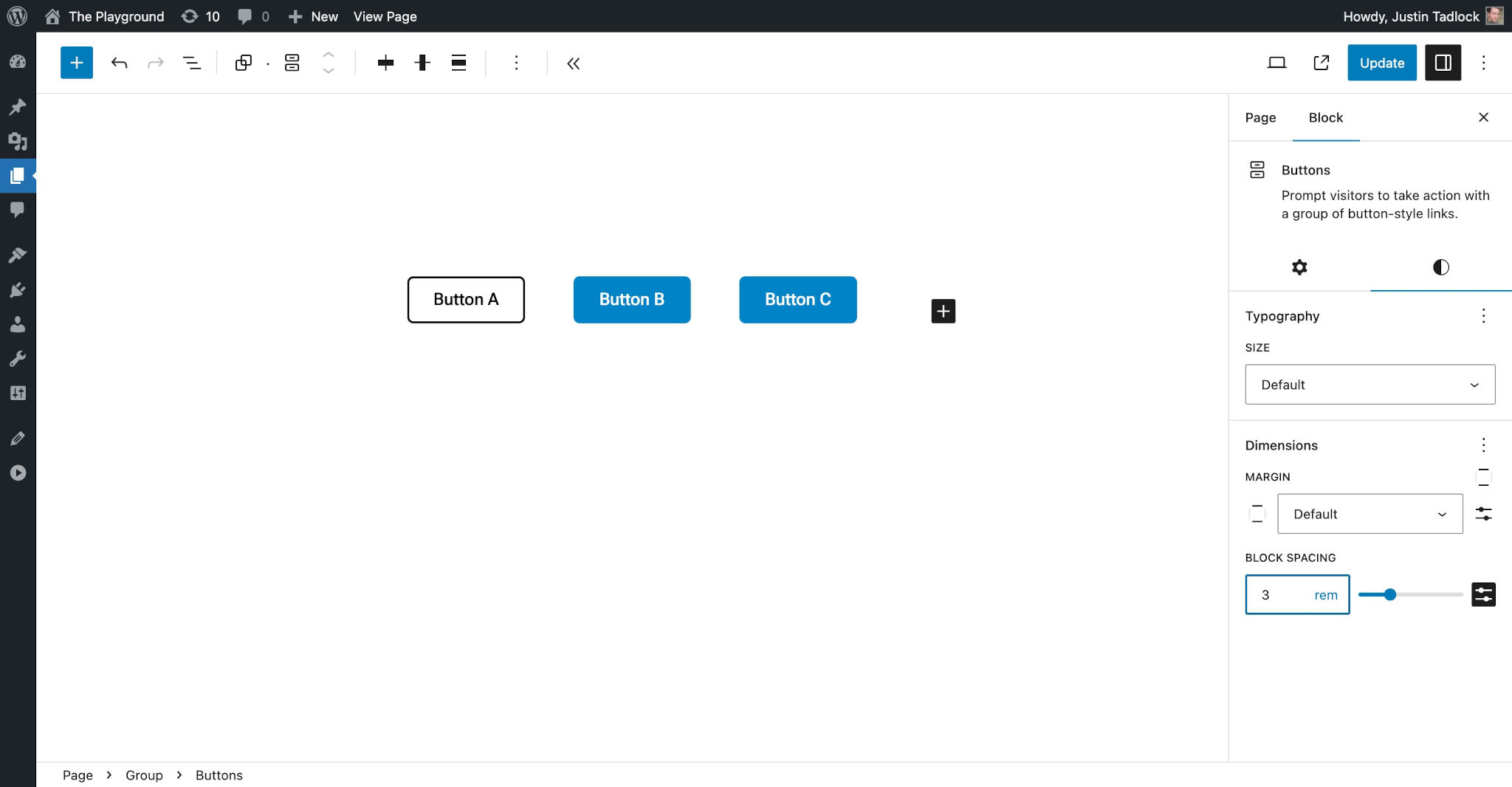Open page preview in new tab icon
The height and width of the screenshot is (787, 1512).
coord(1322,63)
